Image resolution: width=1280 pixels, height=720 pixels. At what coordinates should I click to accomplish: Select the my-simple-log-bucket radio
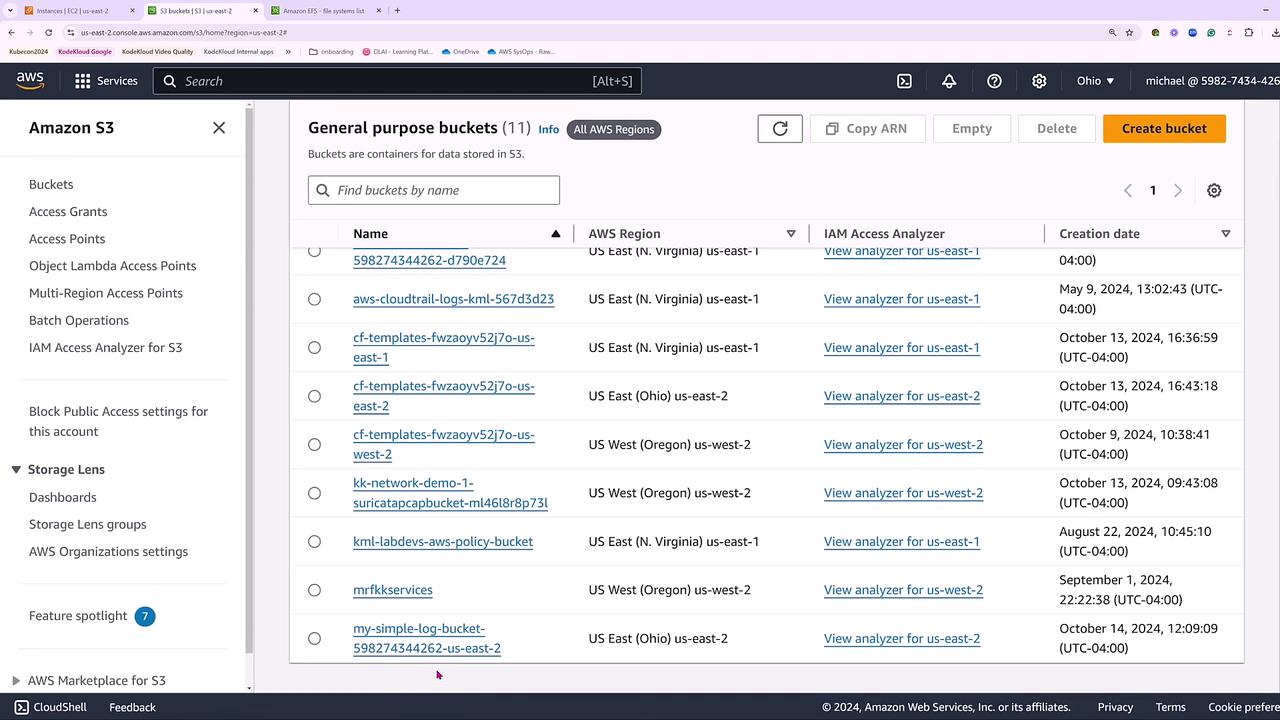(x=314, y=638)
